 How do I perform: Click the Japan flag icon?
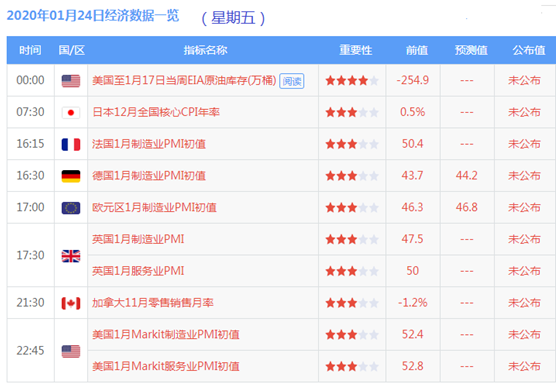[71, 113]
